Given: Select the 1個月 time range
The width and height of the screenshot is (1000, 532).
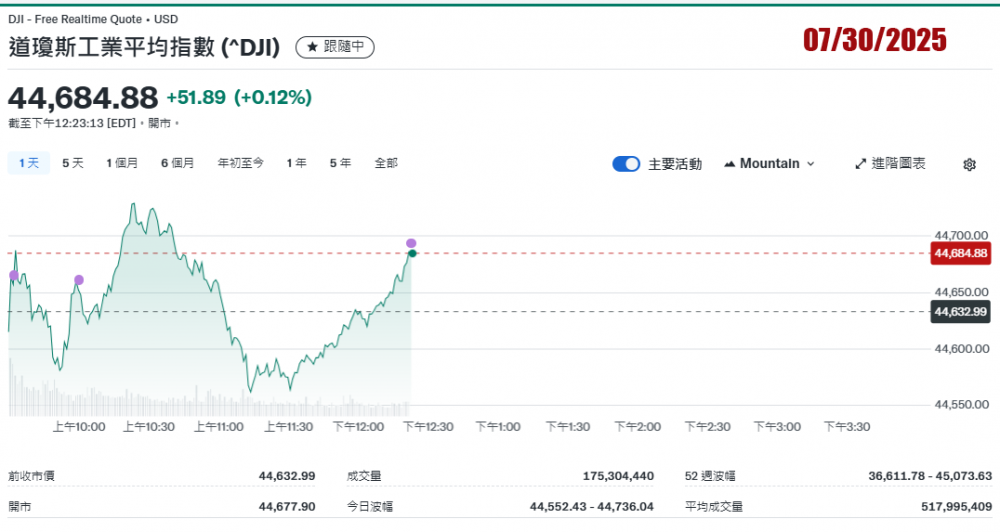Looking at the screenshot, I should 122,163.
